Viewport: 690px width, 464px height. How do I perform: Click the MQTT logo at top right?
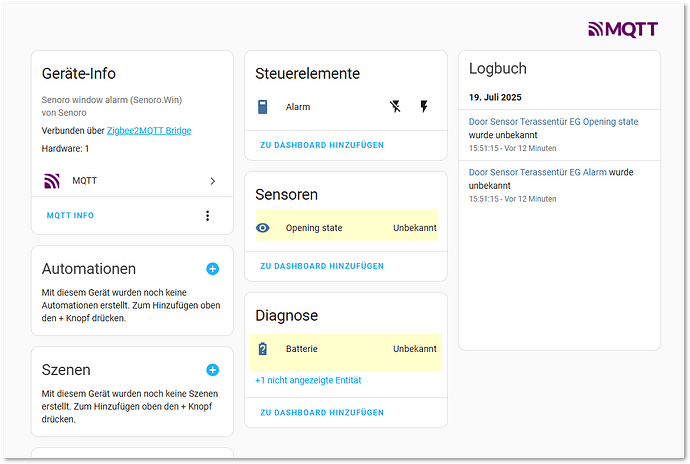(624, 29)
